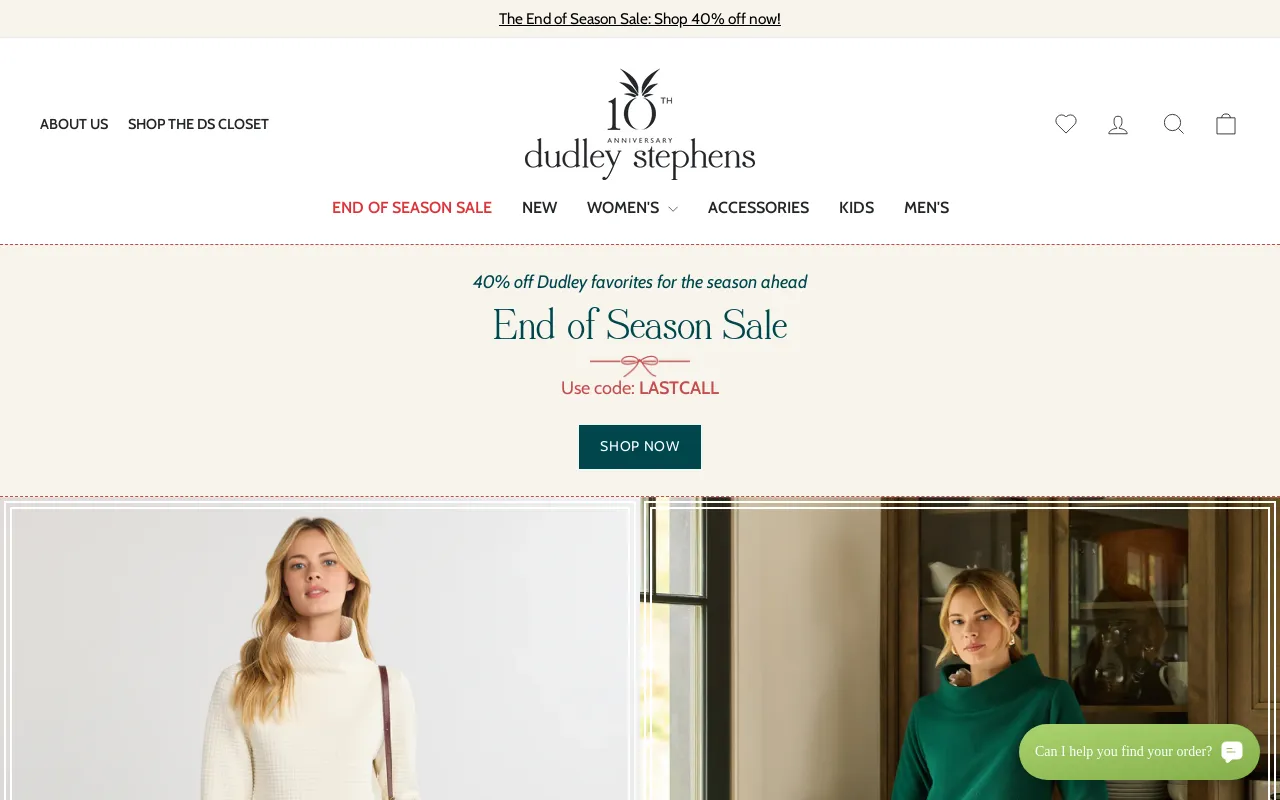Expand the Women's menu chevron

673,209
